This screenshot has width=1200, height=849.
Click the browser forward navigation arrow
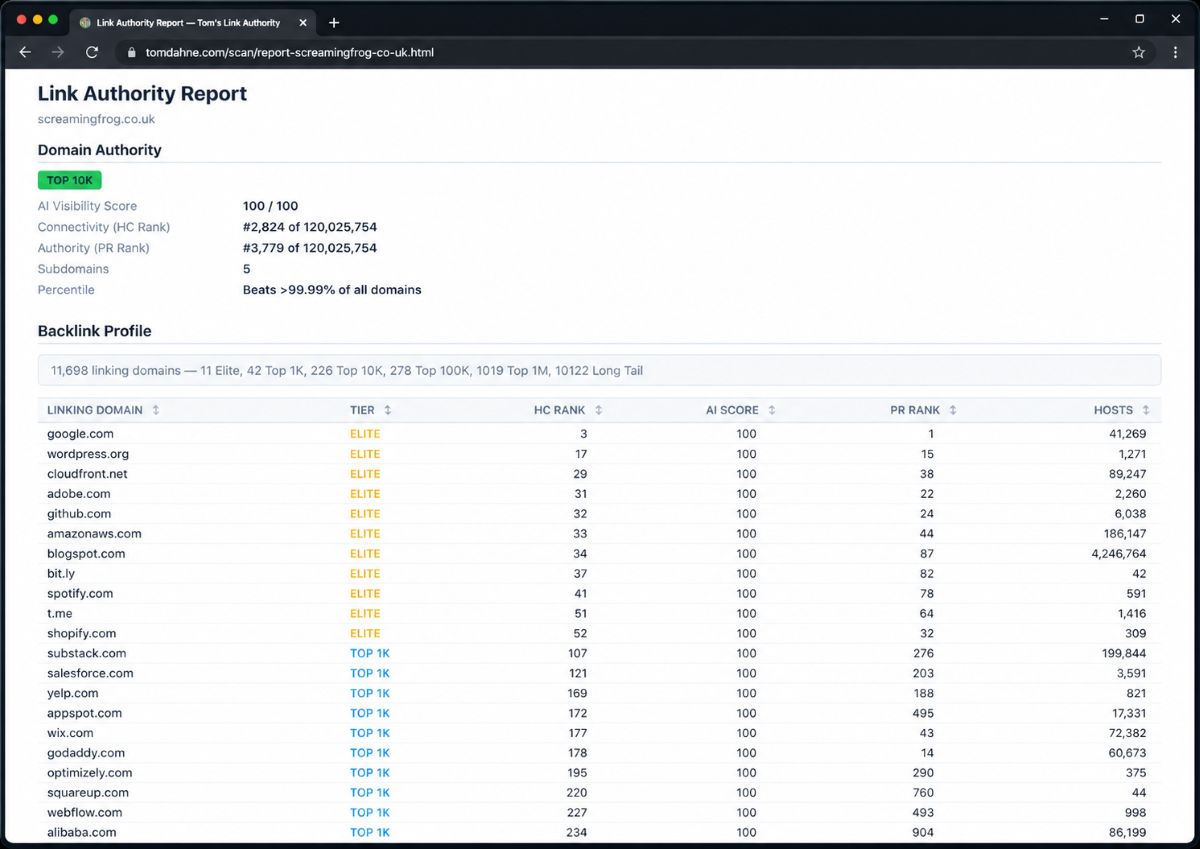[x=58, y=52]
